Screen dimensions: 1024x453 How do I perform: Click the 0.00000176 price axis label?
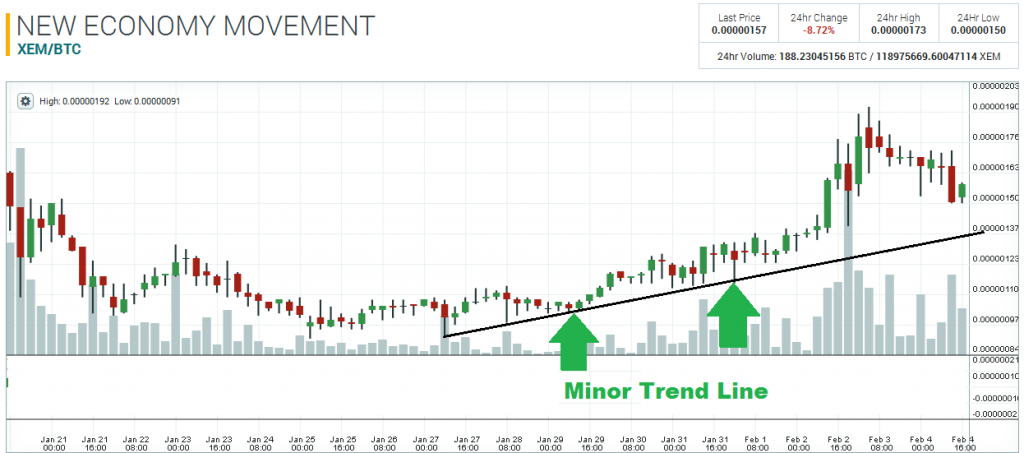pos(997,137)
